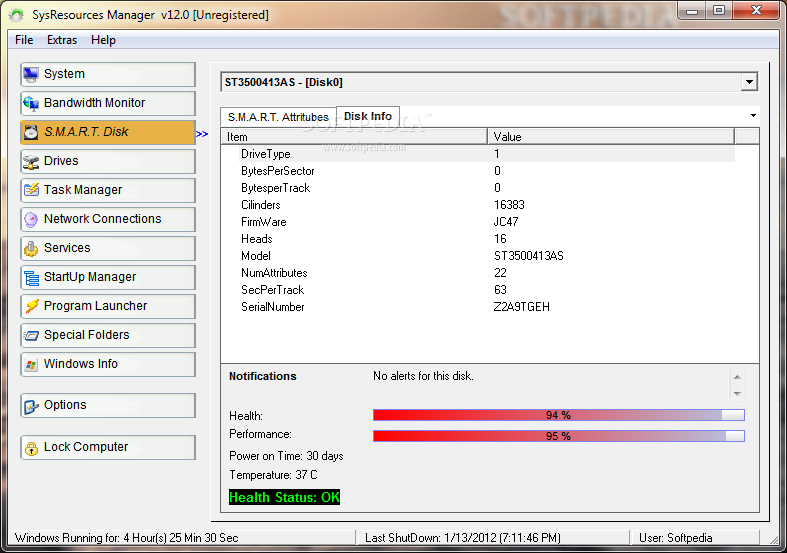Open the Services label
Screen dimensions: 787x553
point(67,248)
